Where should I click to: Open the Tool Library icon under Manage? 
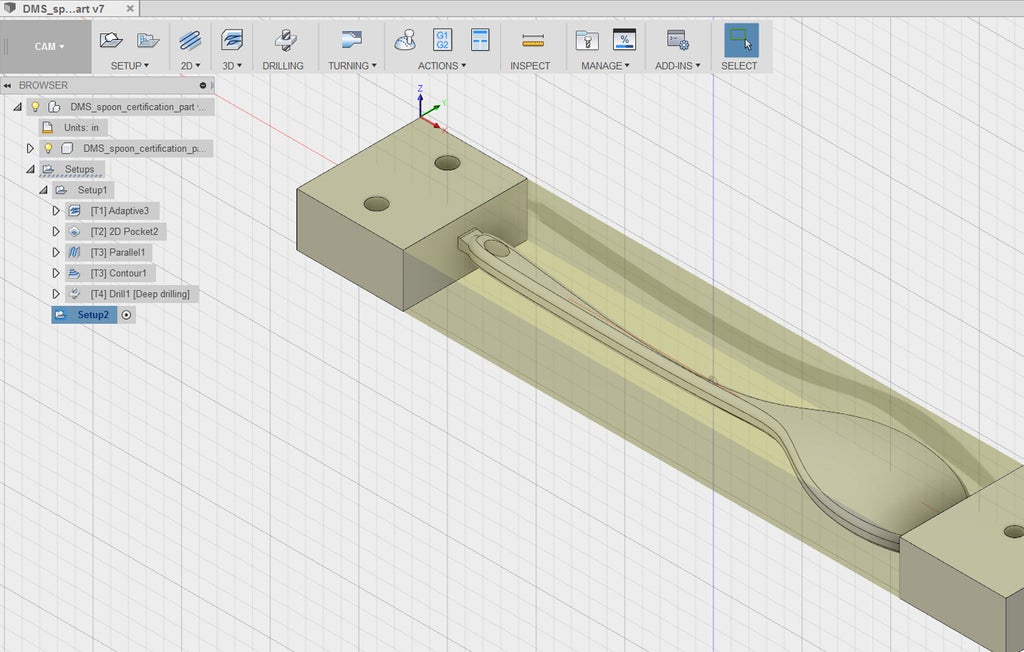[587, 41]
